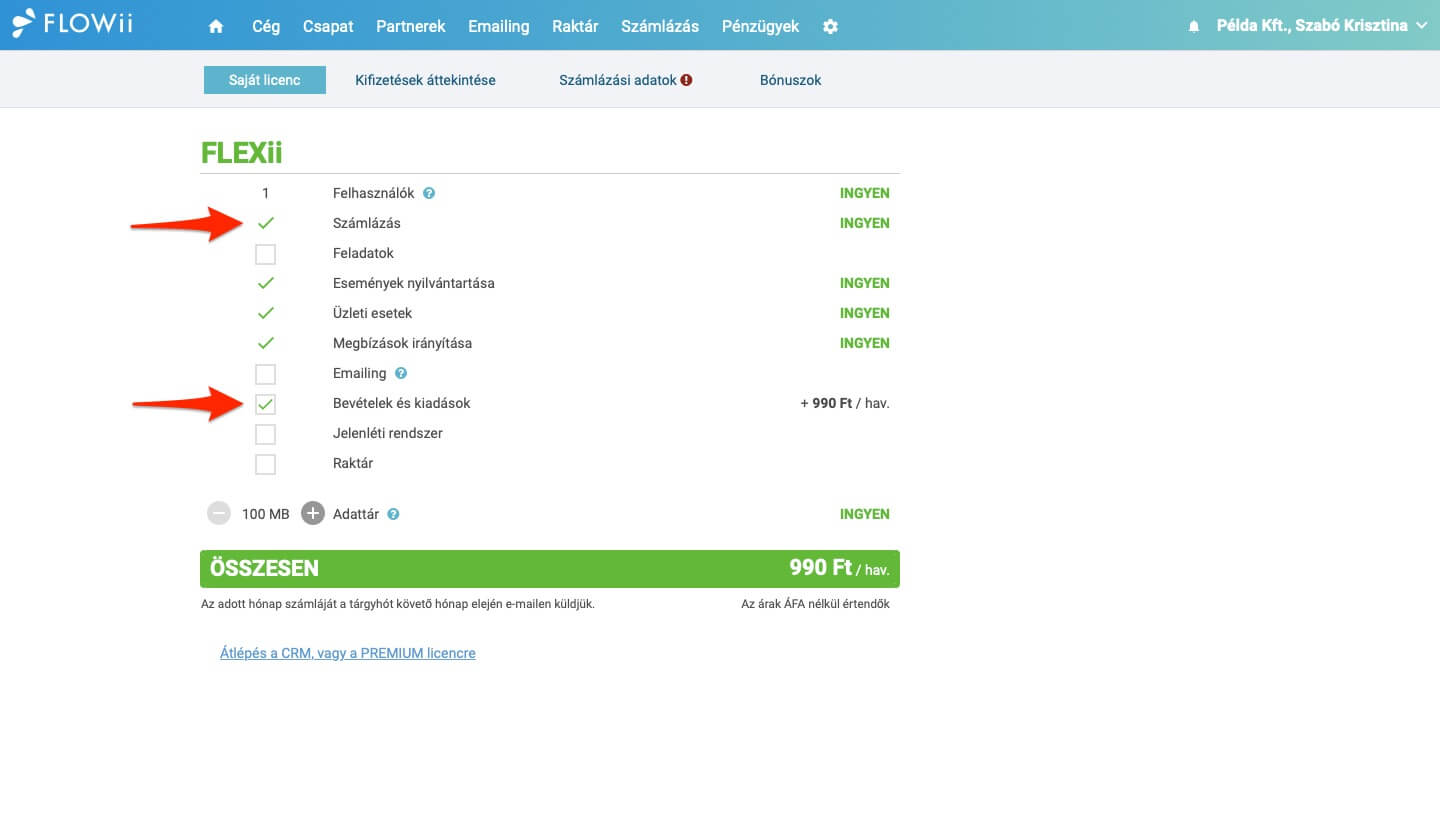Enable the Feladatok checkbox
This screenshot has width=1440, height=835.
[265, 254]
